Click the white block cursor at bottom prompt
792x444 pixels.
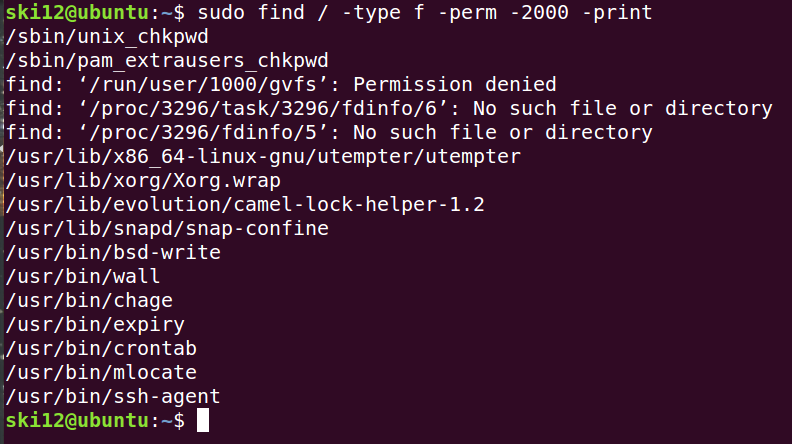(x=203, y=421)
